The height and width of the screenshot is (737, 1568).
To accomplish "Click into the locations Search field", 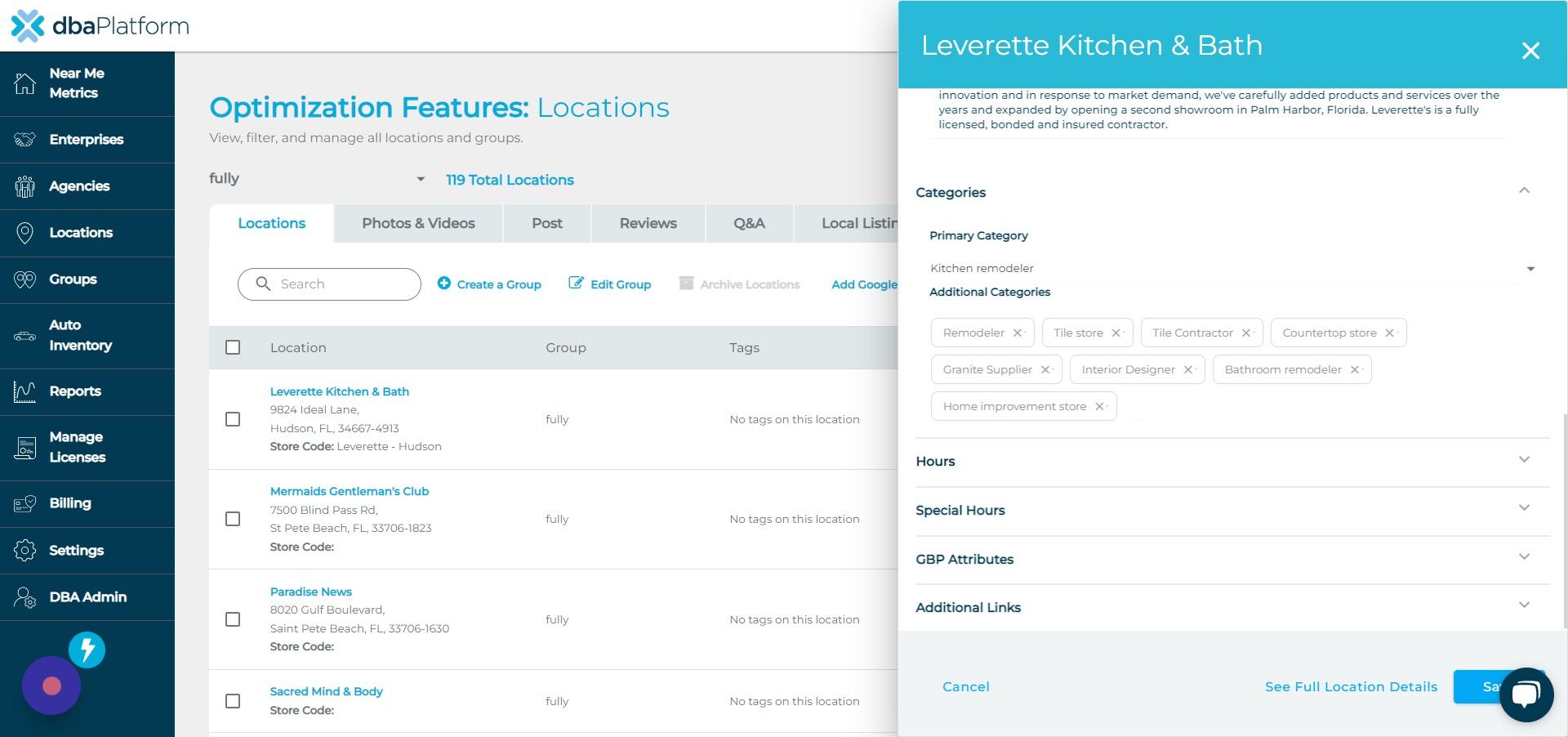I will 329,284.
